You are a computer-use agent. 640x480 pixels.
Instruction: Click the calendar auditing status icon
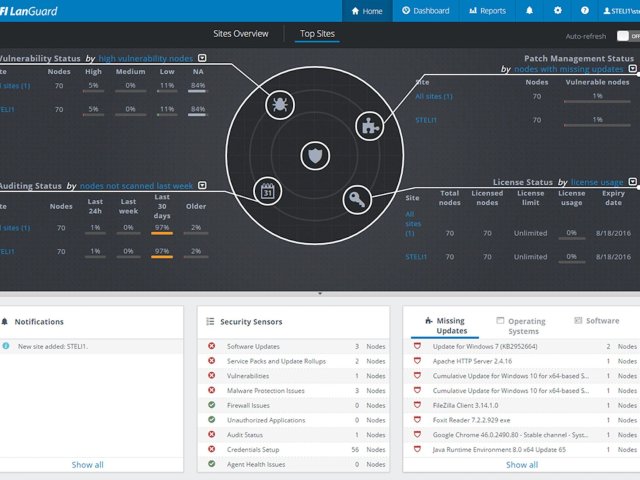(267, 190)
